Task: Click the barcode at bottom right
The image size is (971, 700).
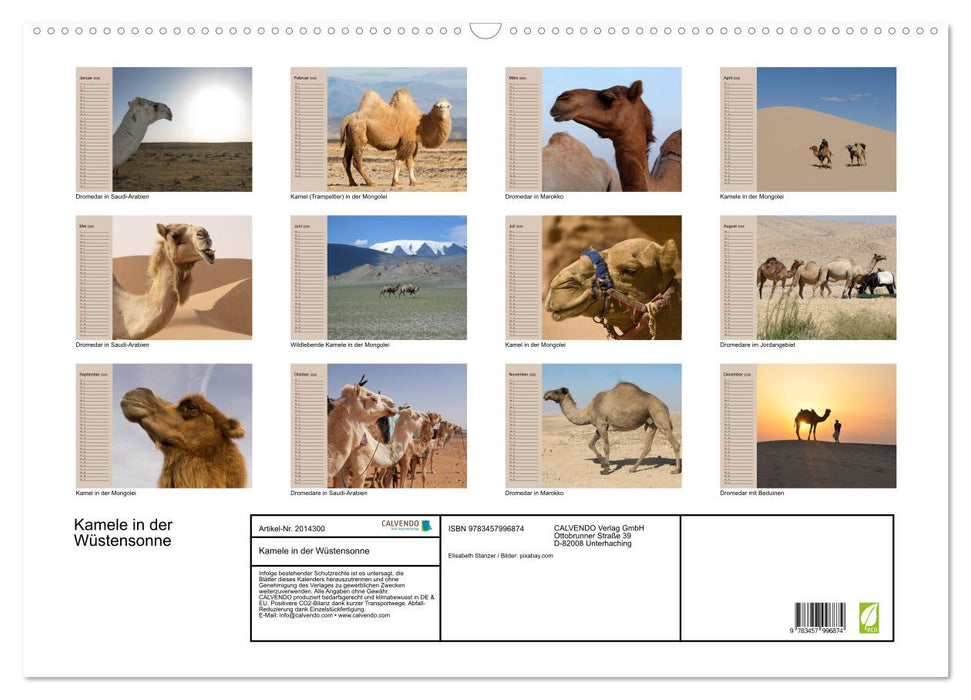Action: (820, 619)
